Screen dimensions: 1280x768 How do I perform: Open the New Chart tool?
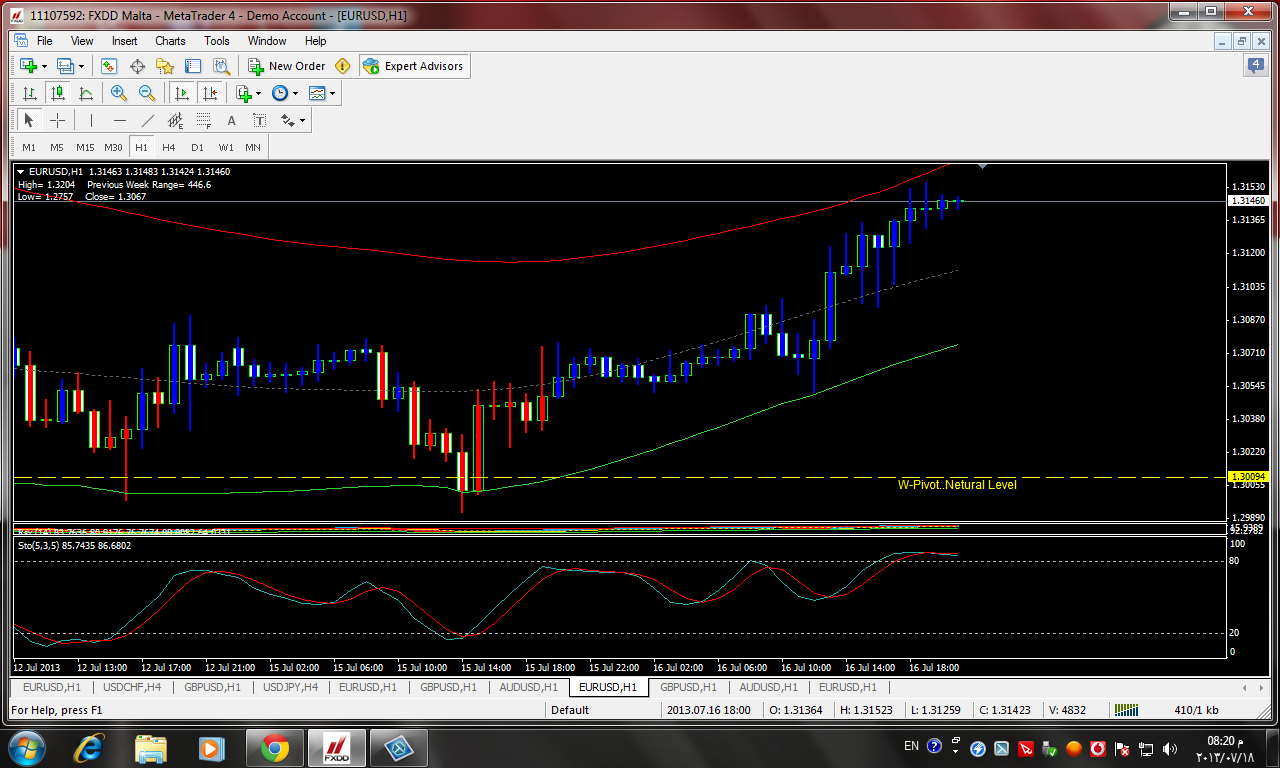pyautogui.click(x=28, y=66)
